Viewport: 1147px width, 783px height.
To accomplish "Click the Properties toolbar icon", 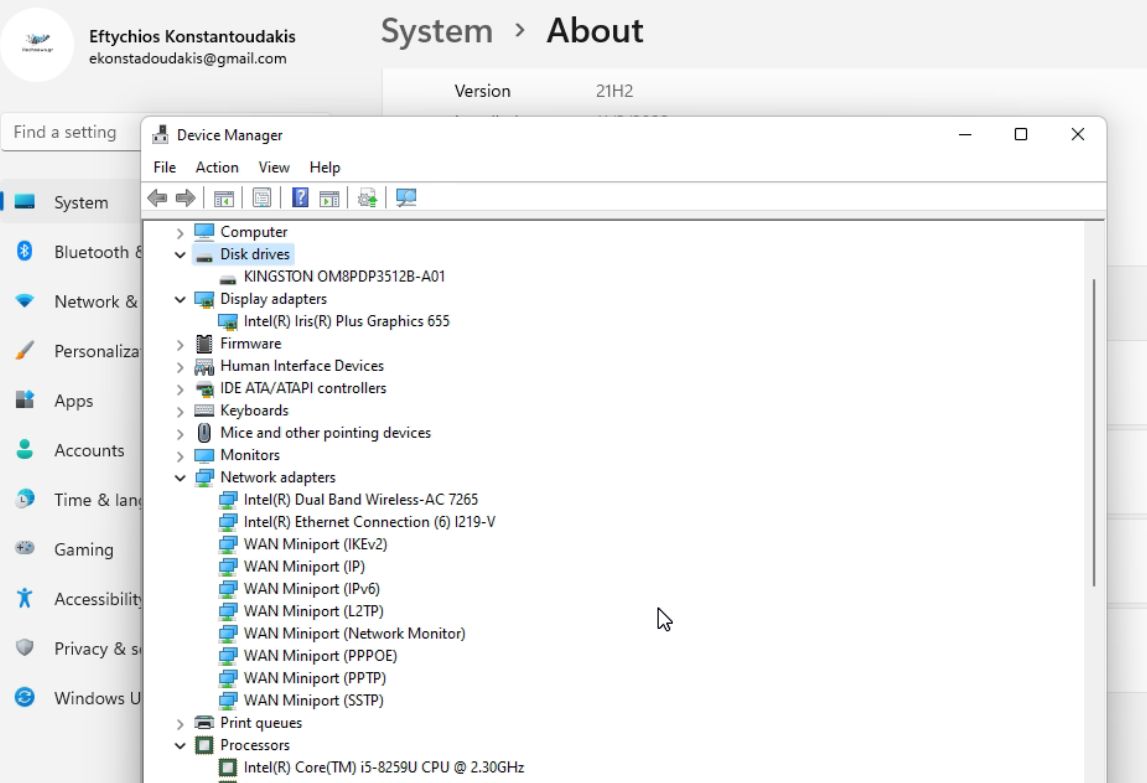I will tap(262, 198).
